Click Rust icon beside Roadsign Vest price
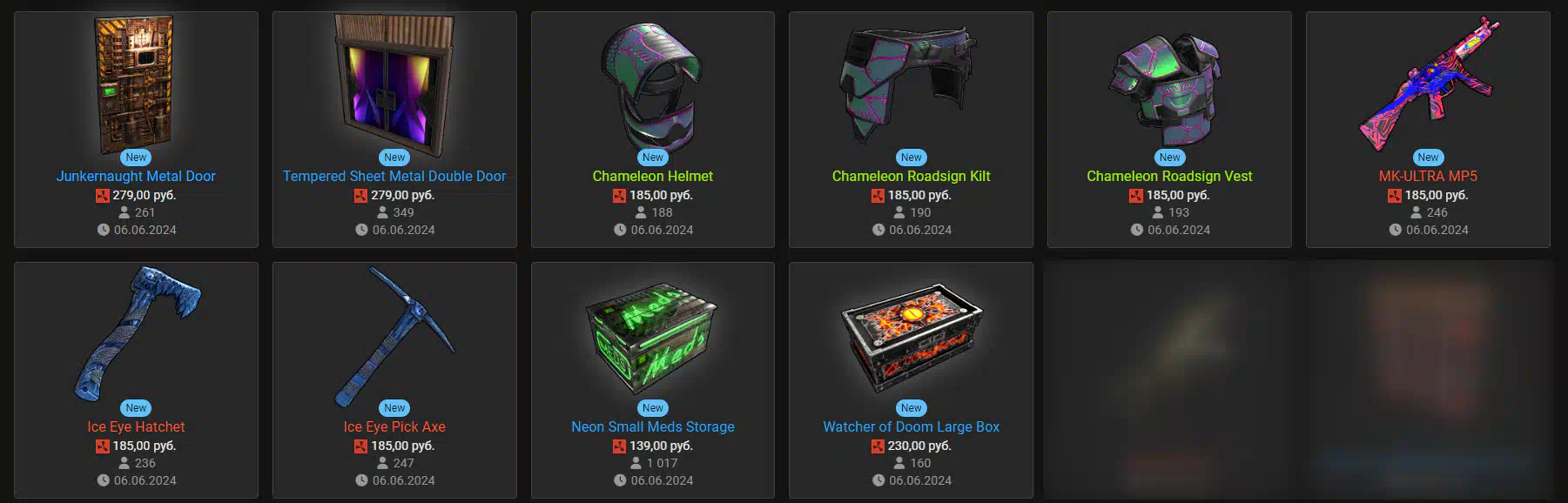1568x503 pixels. [x=1136, y=196]
